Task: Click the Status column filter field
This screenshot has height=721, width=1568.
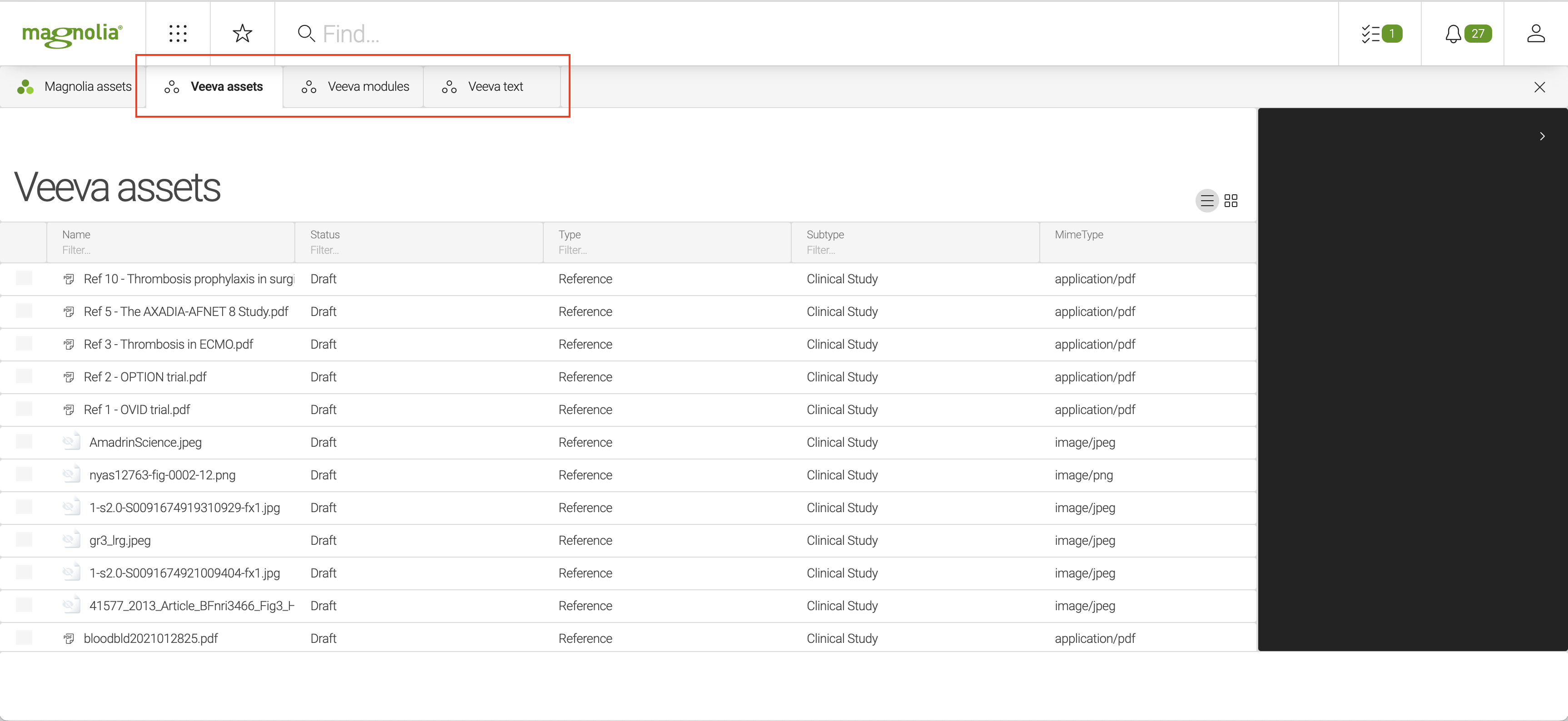Action: 325,250
